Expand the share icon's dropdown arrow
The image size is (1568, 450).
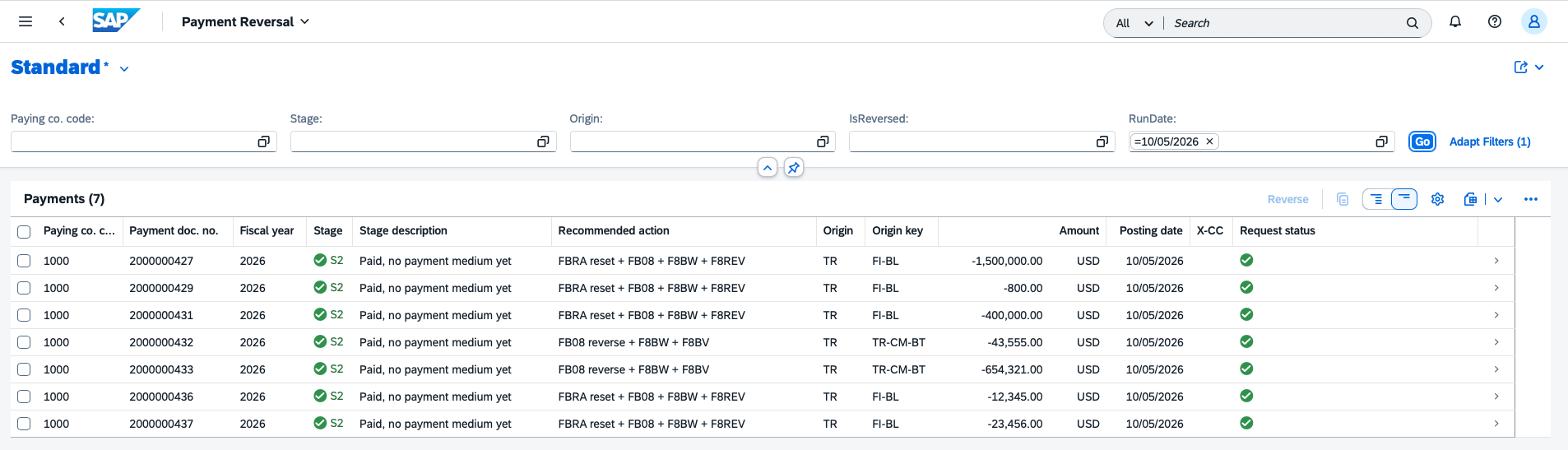pyautogui.click(x=1539, y=67)
